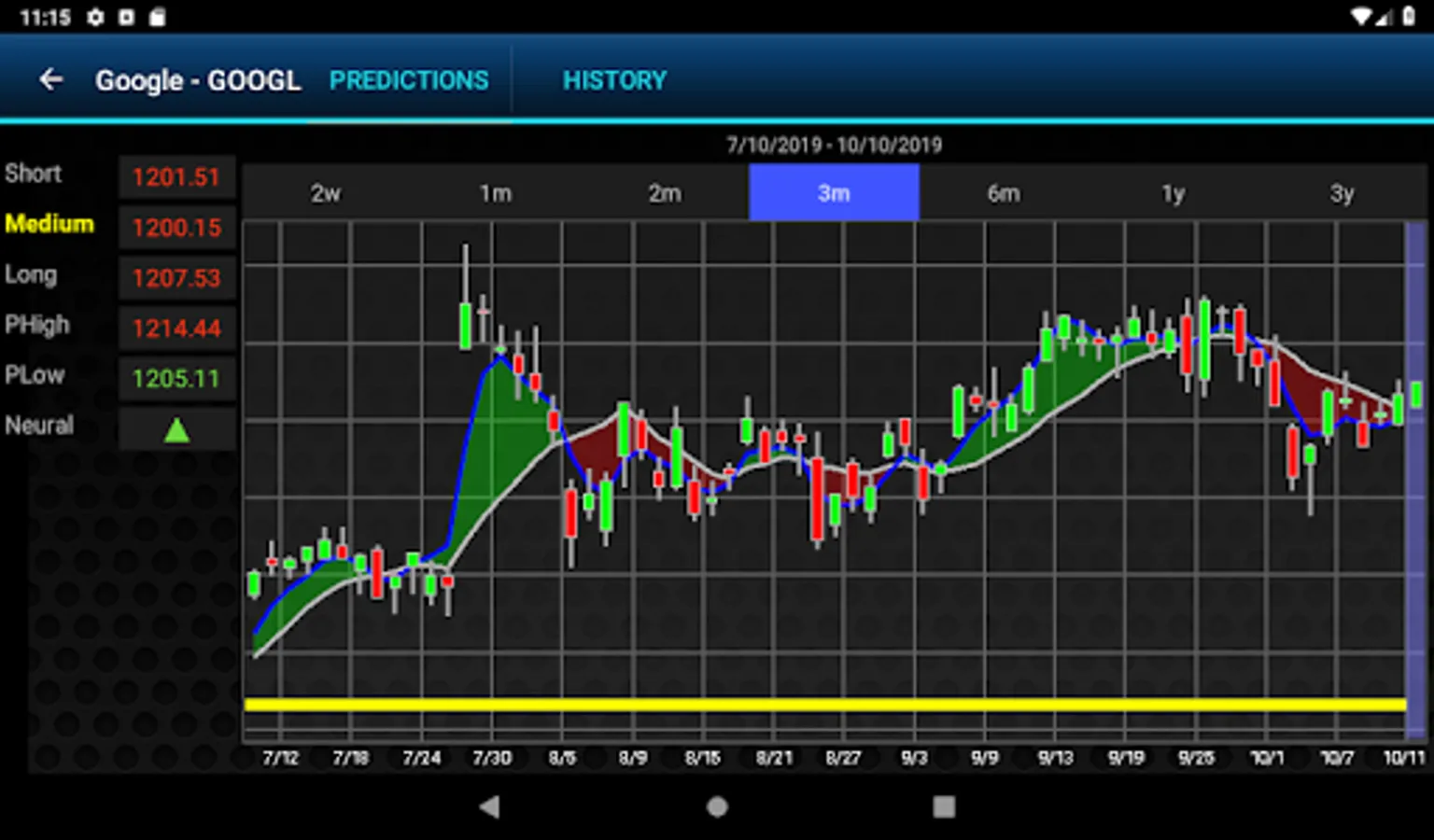The image size is (1434, 840).
Task: Choose the 1y time range
Action: 1173,193
